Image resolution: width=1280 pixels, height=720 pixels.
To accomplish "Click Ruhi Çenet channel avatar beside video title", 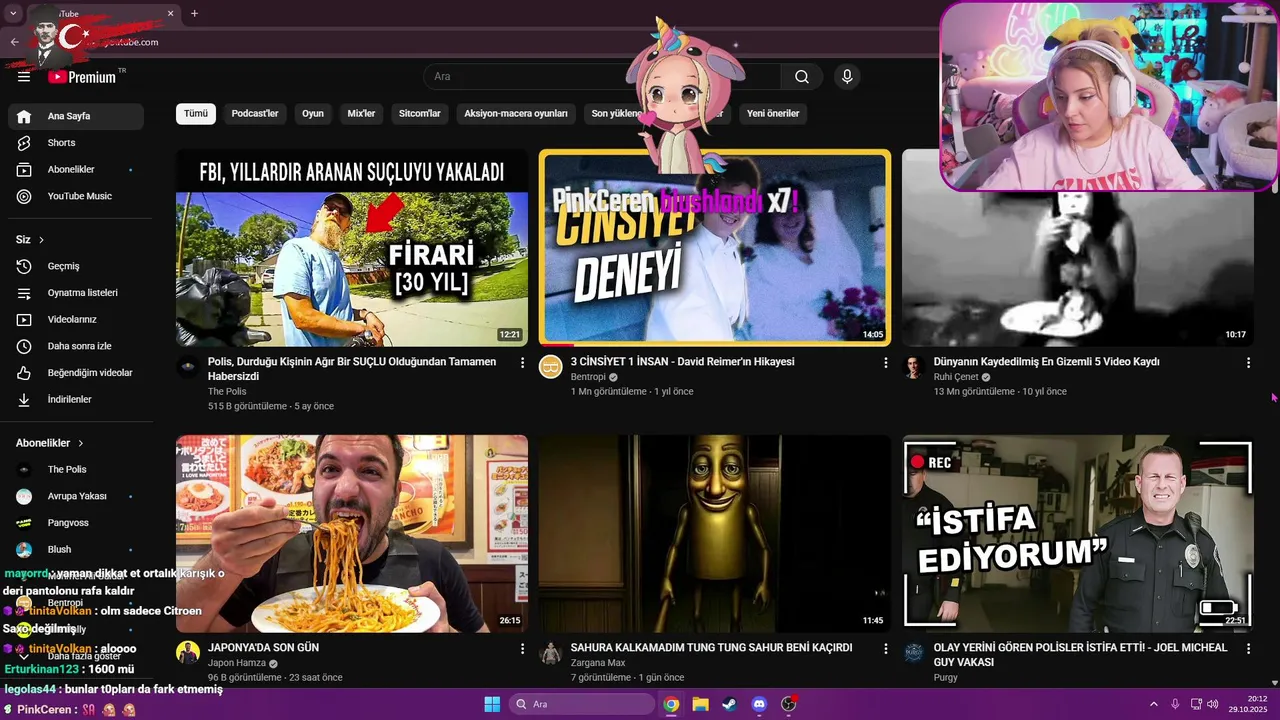I will coord(914,367).
